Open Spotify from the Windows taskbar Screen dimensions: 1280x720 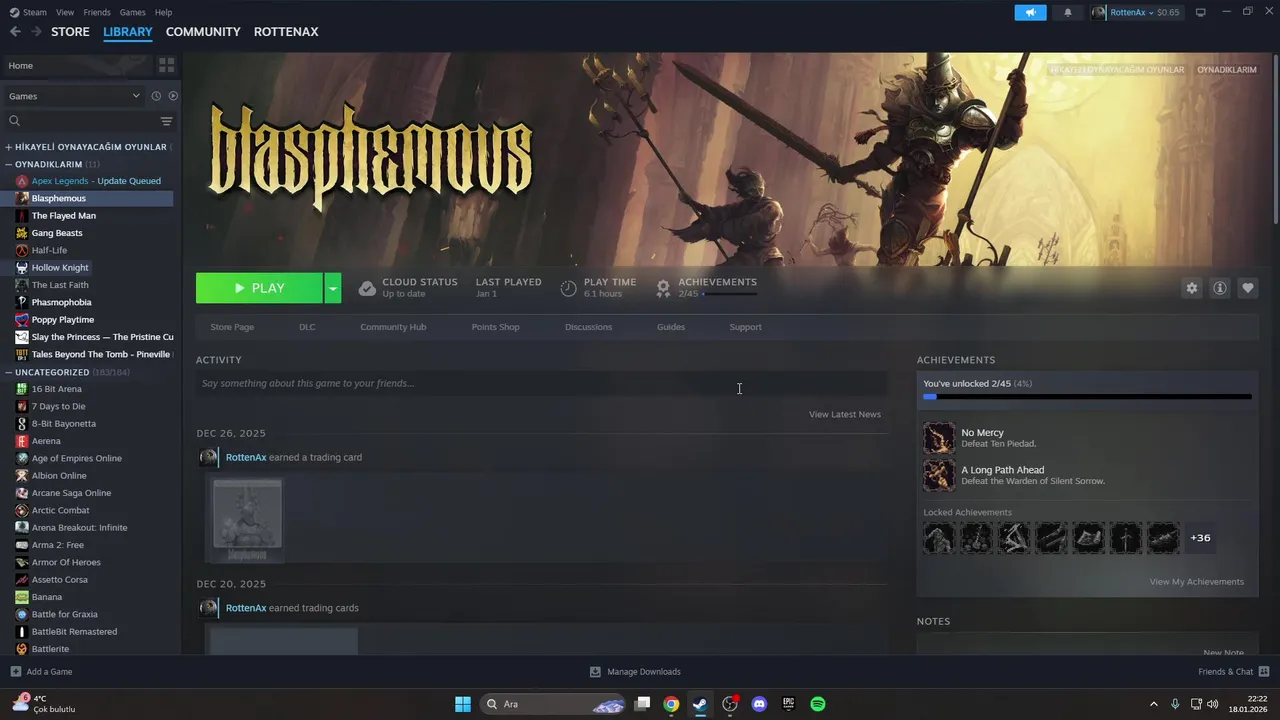coord(818,704)
